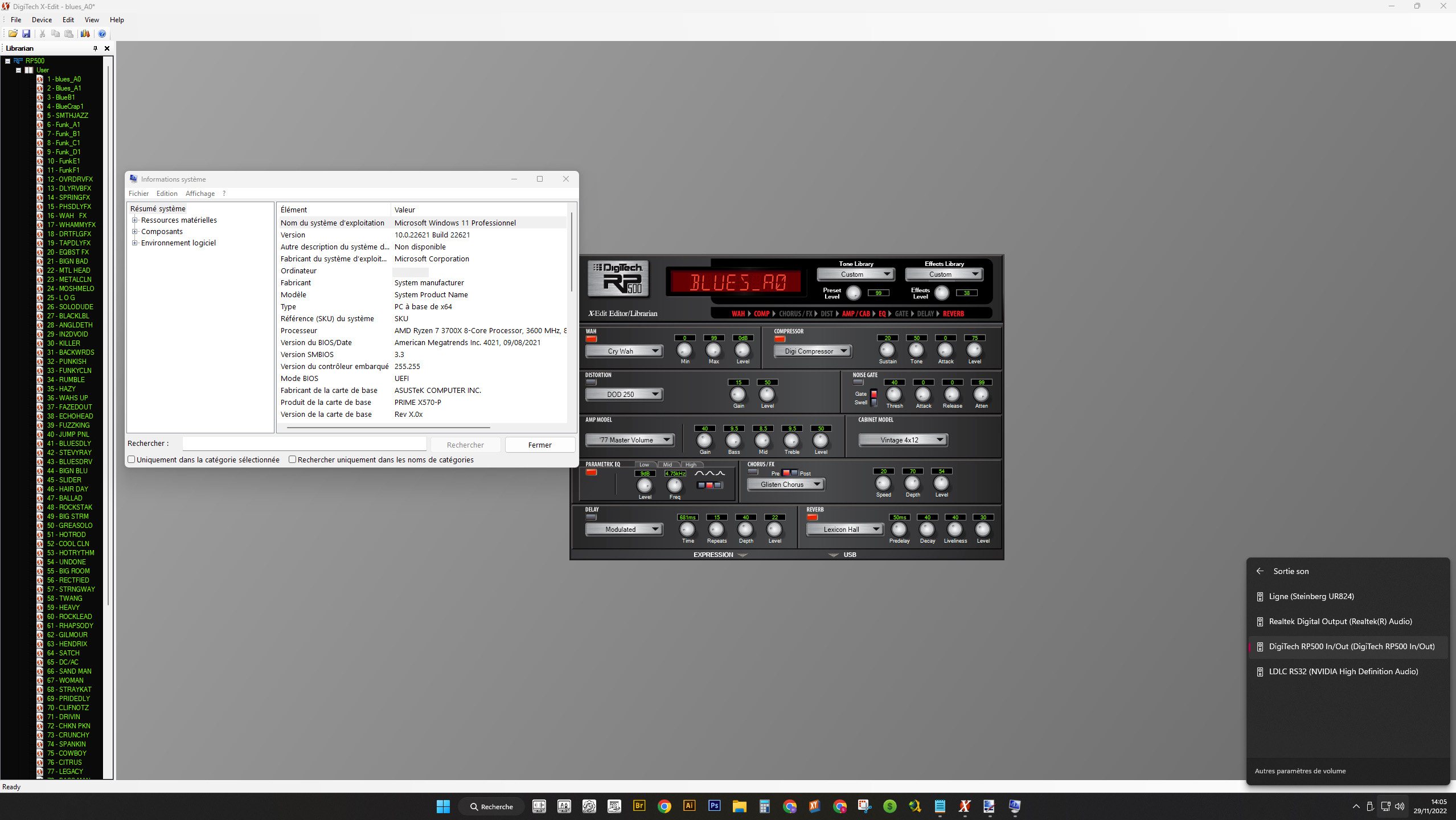Viewport: 1456px width, 820px height.
Task: Click the Save floppy disk toolbar icon
Action: (x=26, y=34)
